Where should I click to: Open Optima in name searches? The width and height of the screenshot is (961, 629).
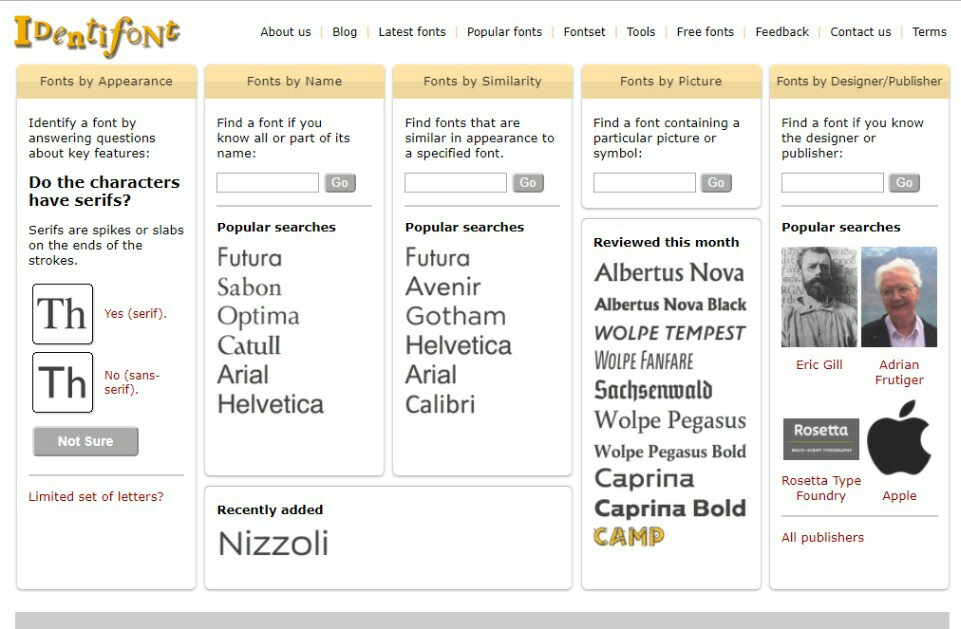tap(258, 317)
